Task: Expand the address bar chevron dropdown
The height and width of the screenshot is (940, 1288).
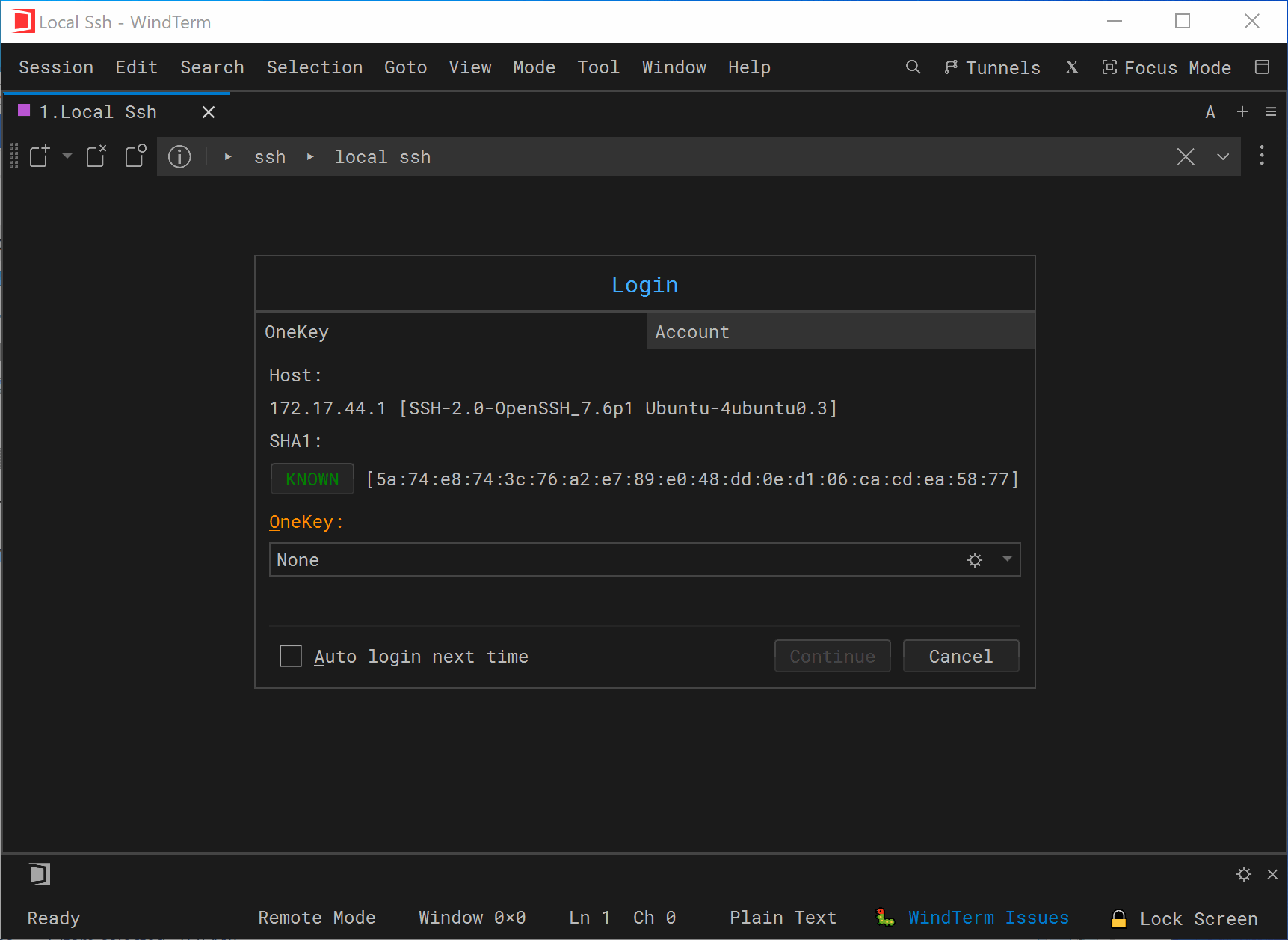Action: coord(1223,157)
